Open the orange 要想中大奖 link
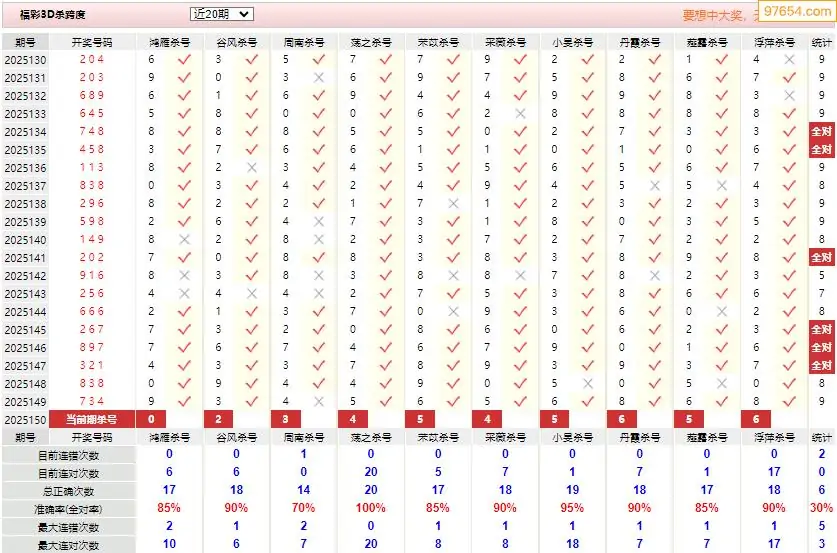The width and height of the screenshot is (837, 553). coord(720,15)
